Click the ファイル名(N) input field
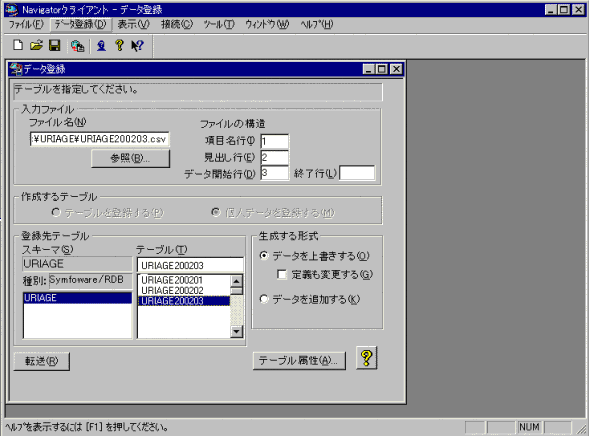This screenshot has height=436, width=589. 100,139
